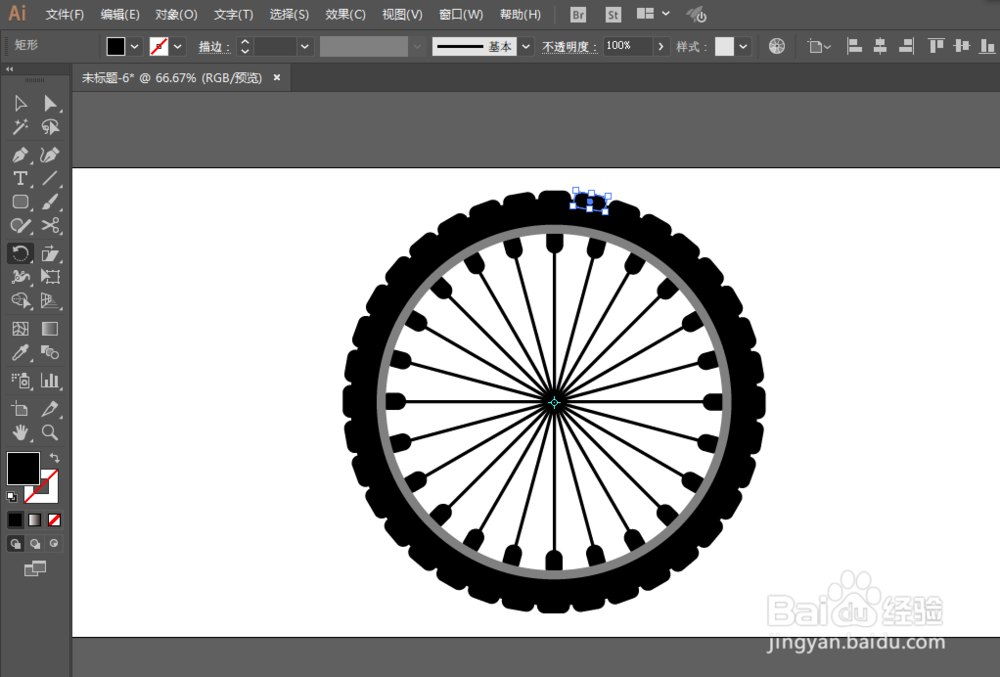Image resolution: width=1000 pixels, height=677 pixels.
Task: Open Adobe Stock via St icon
Action: click(613, 15)
